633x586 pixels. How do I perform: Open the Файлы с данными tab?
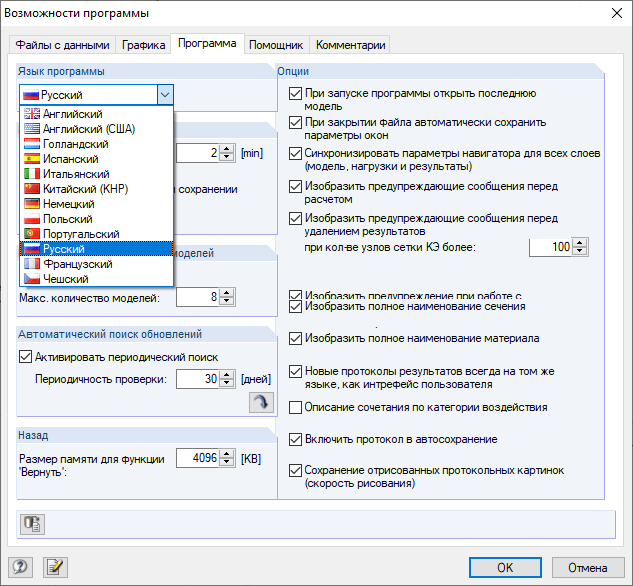pos(62,44)
